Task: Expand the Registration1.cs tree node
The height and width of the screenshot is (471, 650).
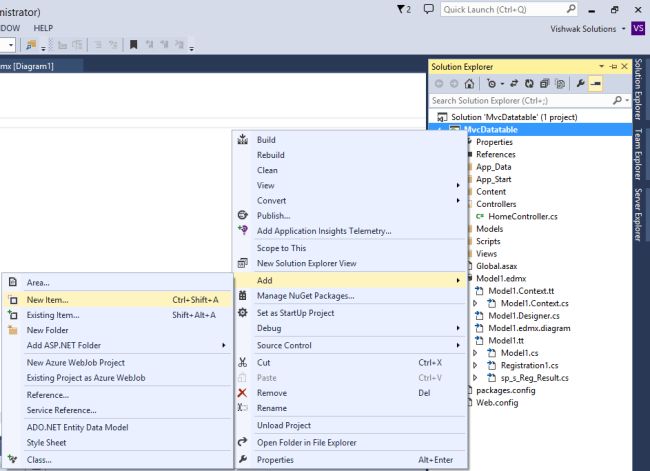Action: (475, 366)
